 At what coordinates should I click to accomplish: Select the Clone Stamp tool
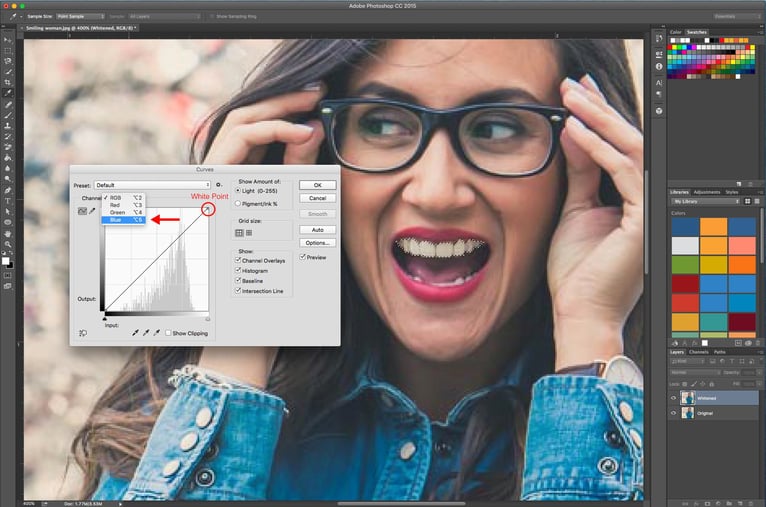point(7,126)
